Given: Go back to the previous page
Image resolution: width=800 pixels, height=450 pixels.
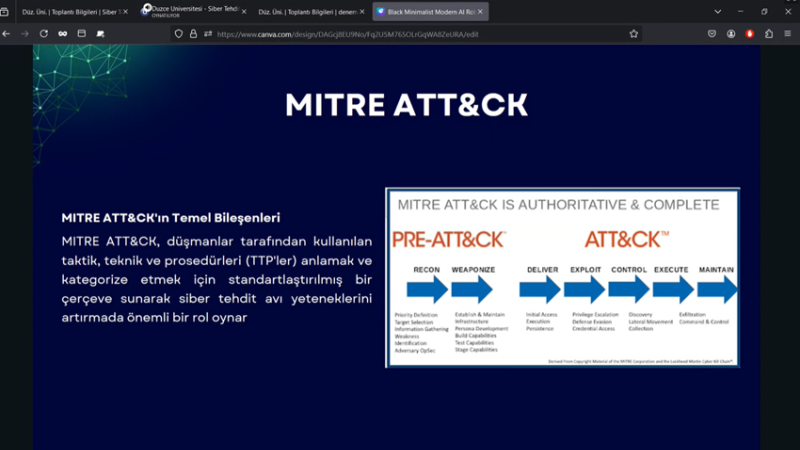Looking at the screenshot, I should click(x=6, y=34).
